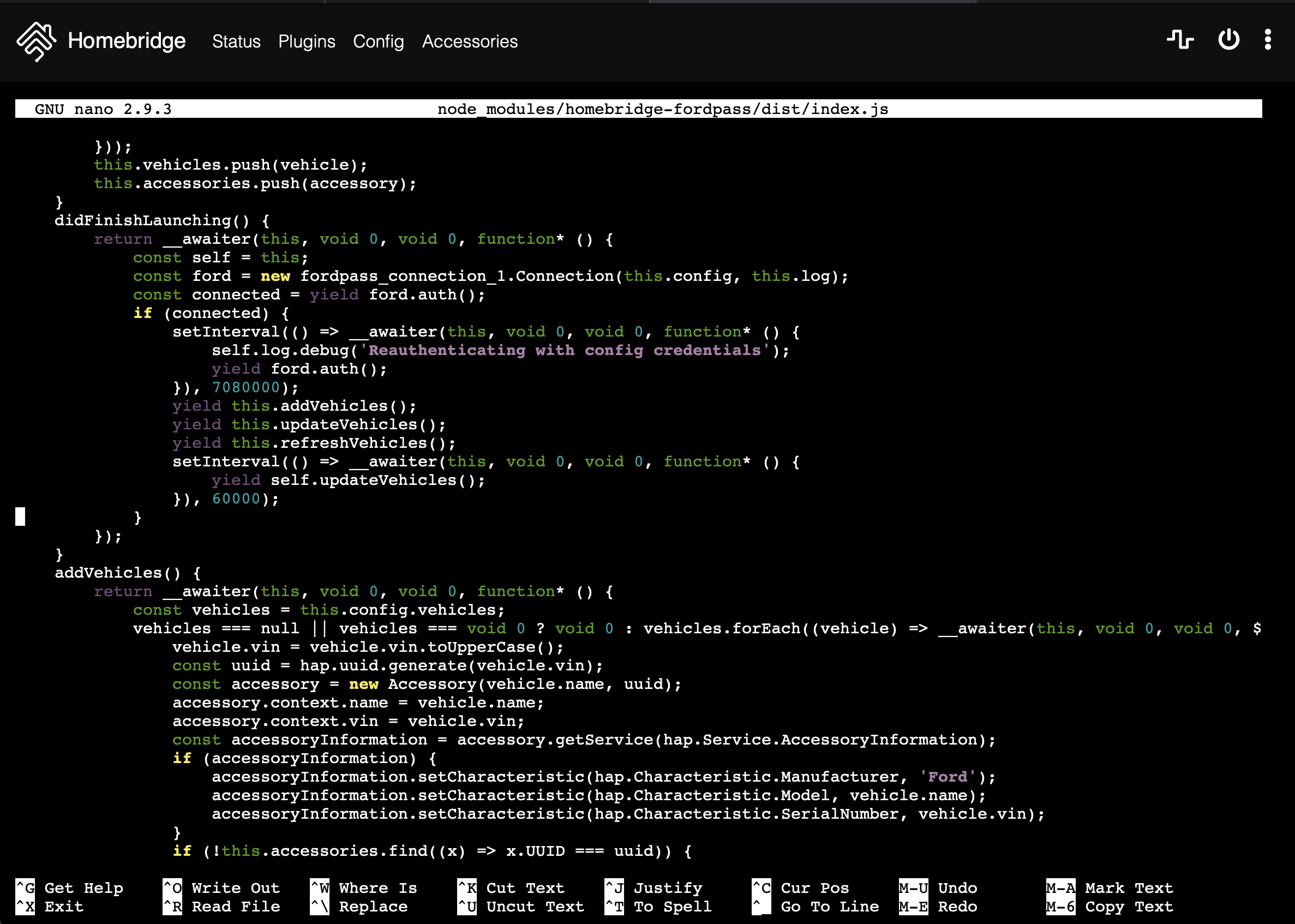Click the 'M-E Redo' shortcut

pyautogui.click(x=938, y=907)
